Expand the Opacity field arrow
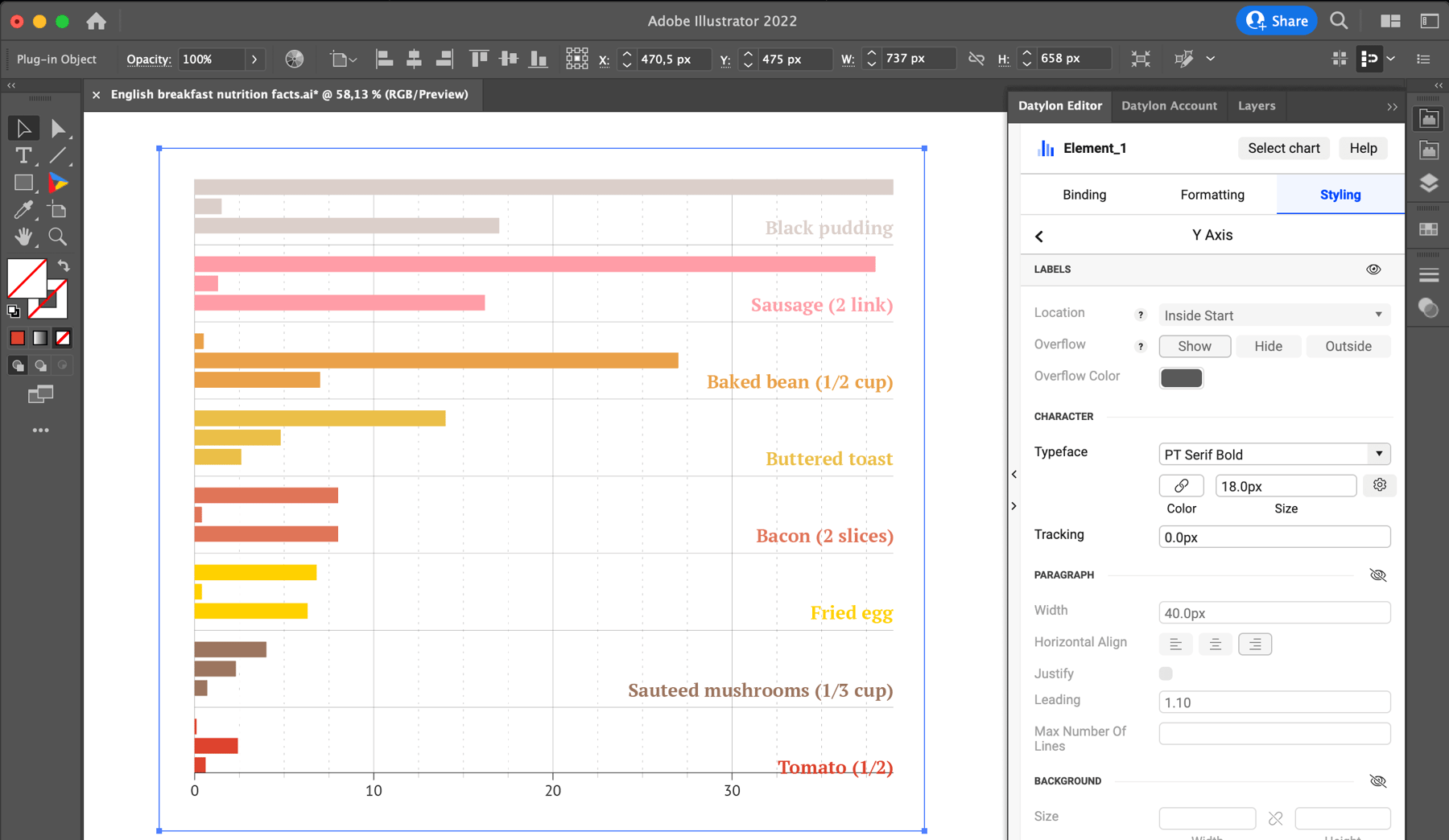Viewport: 1449px width, 840px height. tap(254, 59)
